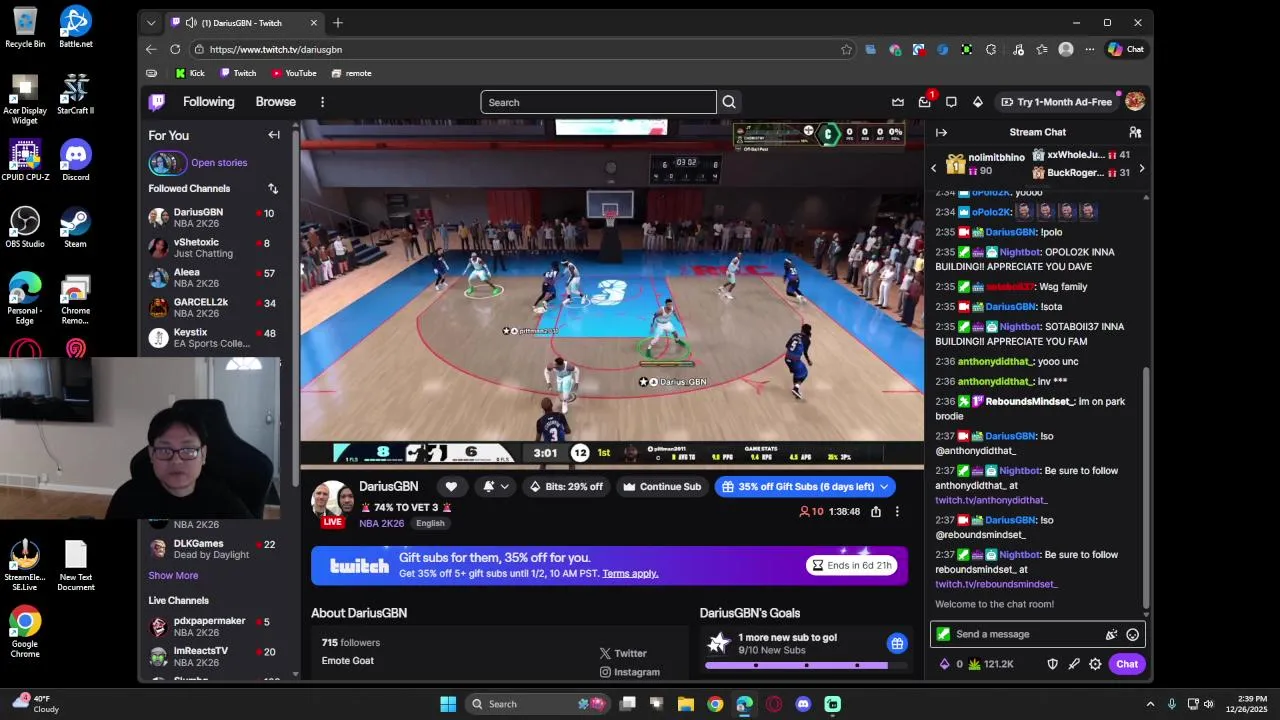Click the chat identity badge icon
The height and width of the screenshot is (720, 1280).
(x=943, y=634)
